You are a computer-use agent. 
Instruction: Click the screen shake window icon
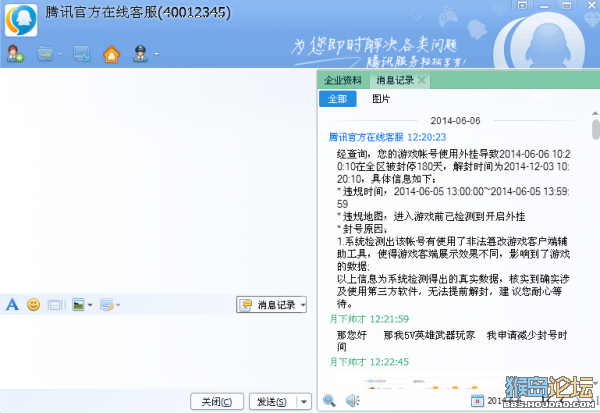coord(56,305)
